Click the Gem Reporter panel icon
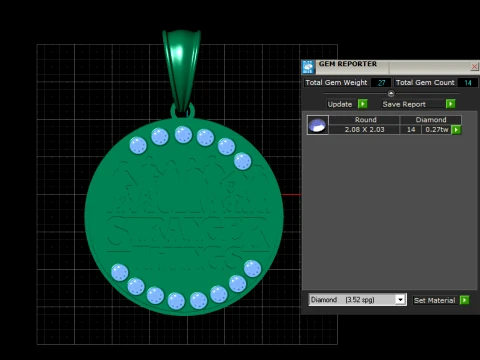 (x=308, y=67)
